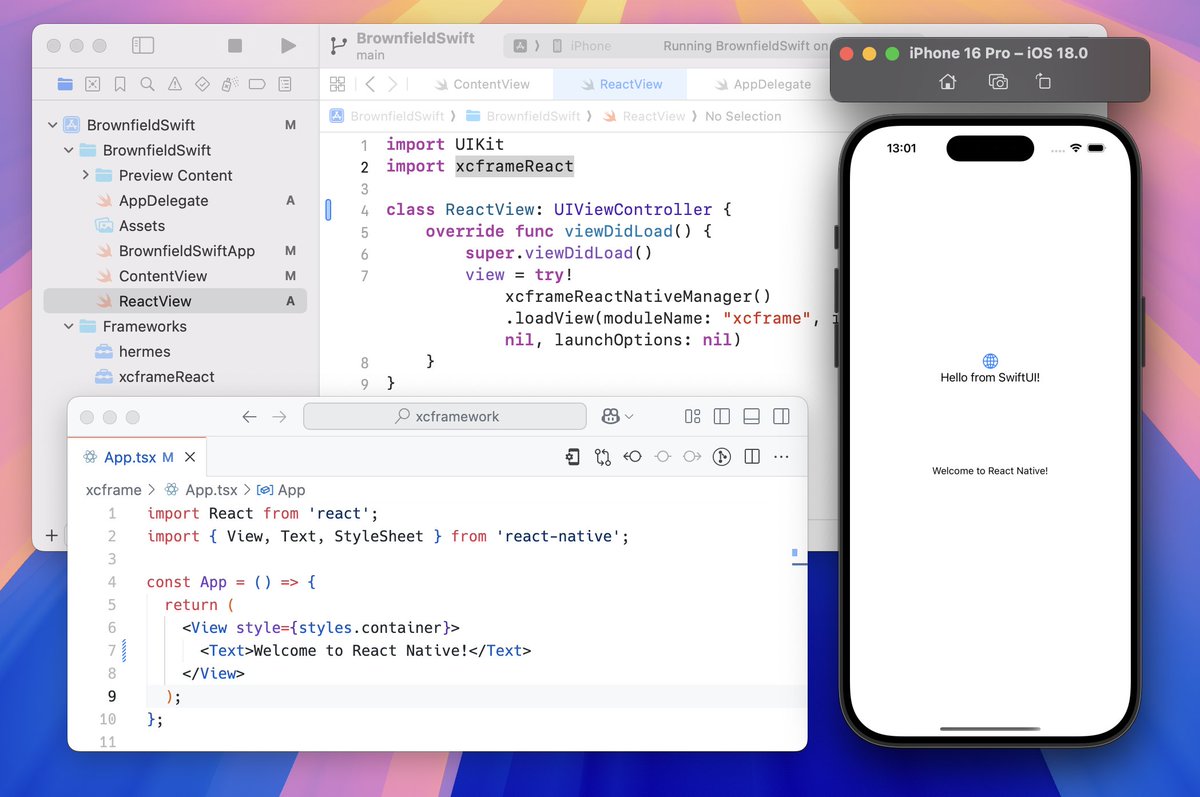Viewport: 1200px width, 797px height.
Task: Open the Report navigator icon
Action: tap(285, 84)
